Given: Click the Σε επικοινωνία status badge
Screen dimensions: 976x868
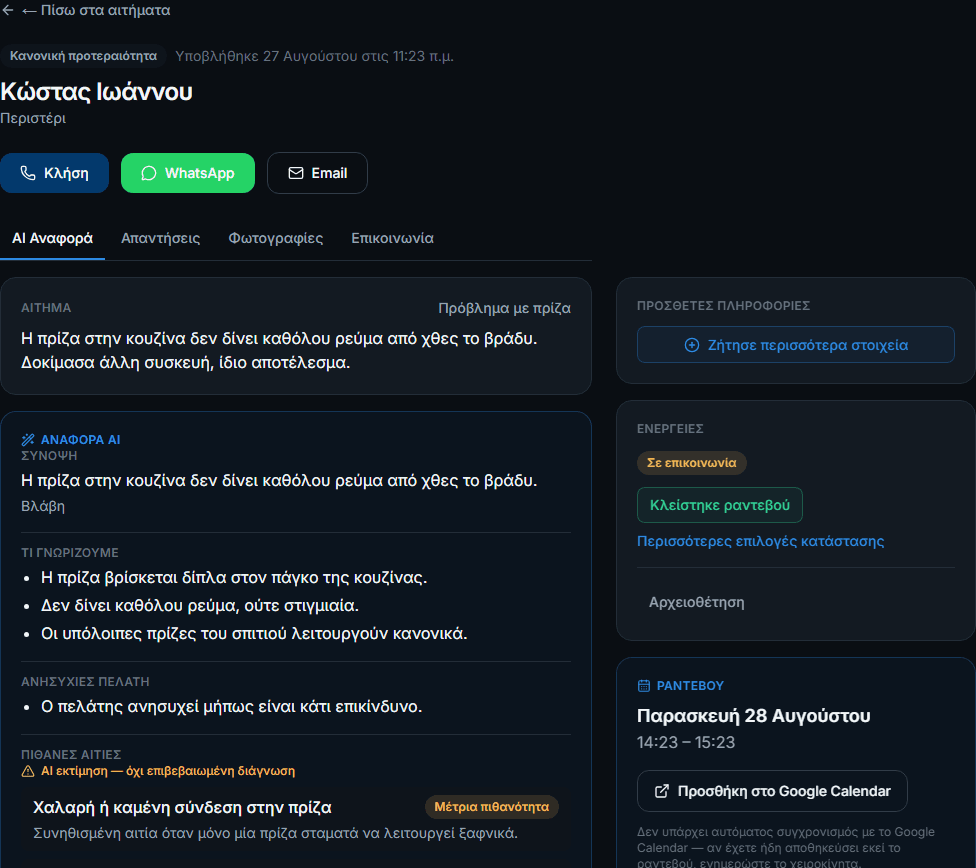Looking at the screenshot, I should tap(692, 463).
